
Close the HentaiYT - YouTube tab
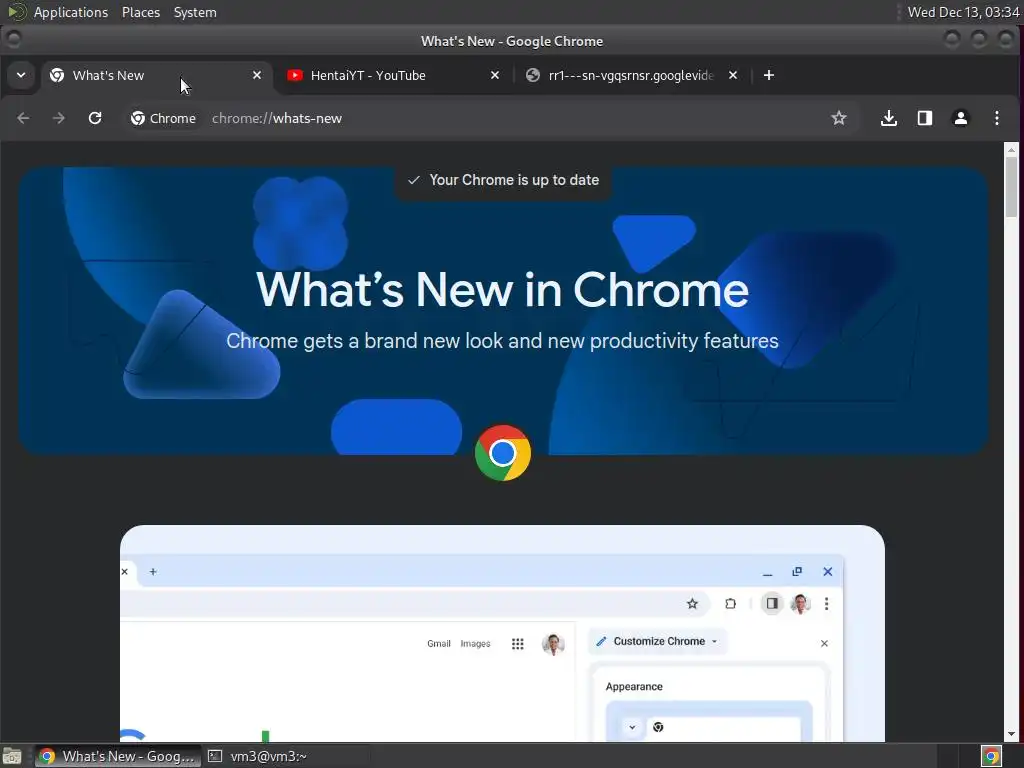point(494,75)
